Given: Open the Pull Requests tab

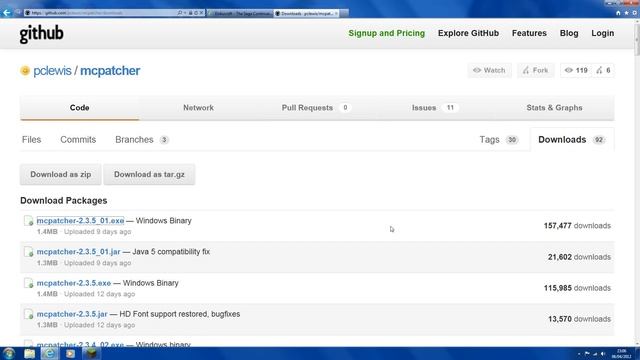Looking at the screenshot, I should (x=316, y=108).
